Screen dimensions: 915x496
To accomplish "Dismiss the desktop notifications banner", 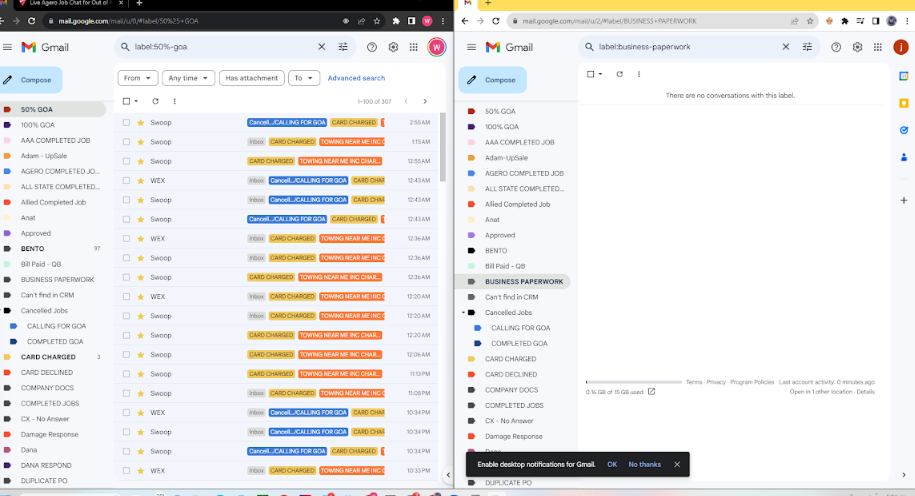I will tap(676, 464).
